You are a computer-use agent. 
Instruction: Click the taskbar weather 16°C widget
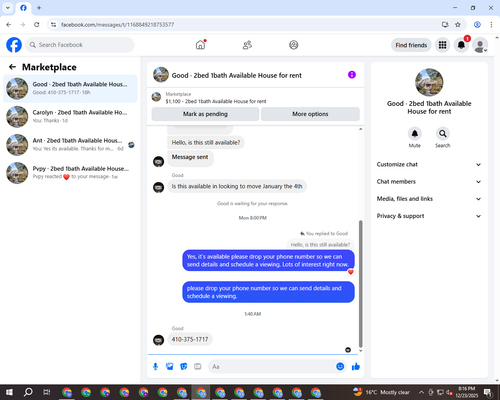[381, 392]
